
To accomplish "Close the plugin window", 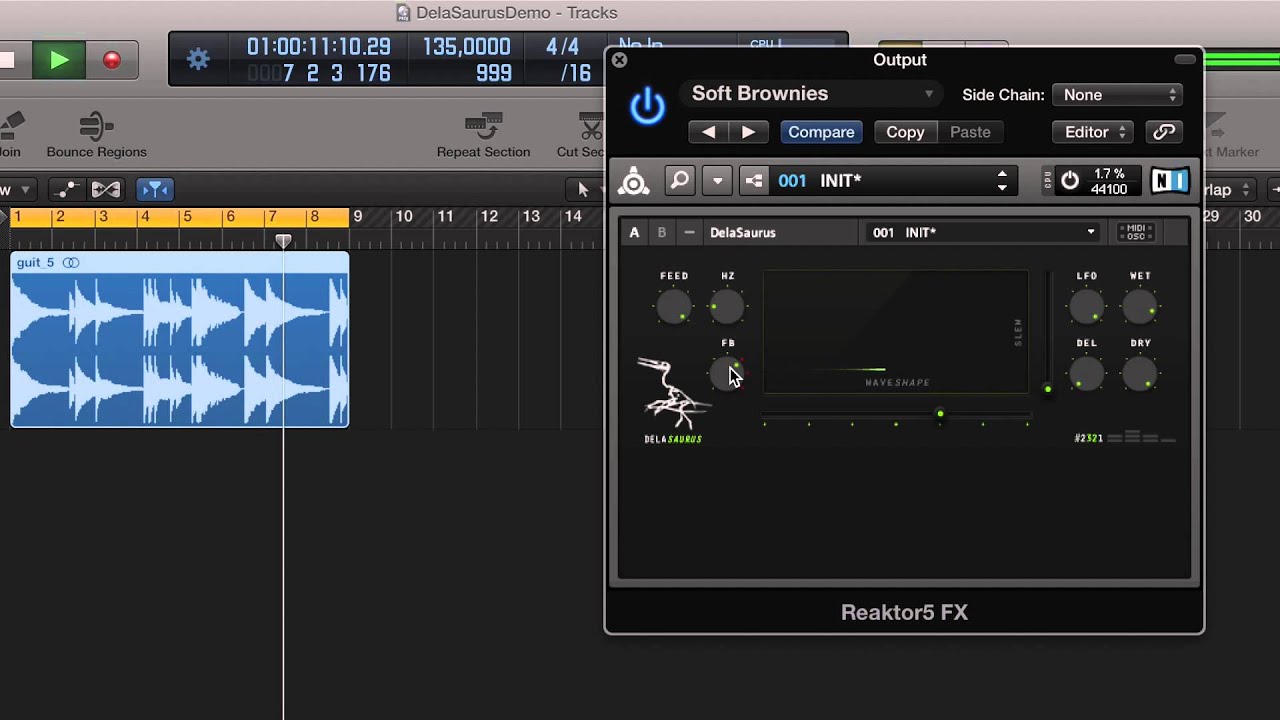I will click(619, 60).
